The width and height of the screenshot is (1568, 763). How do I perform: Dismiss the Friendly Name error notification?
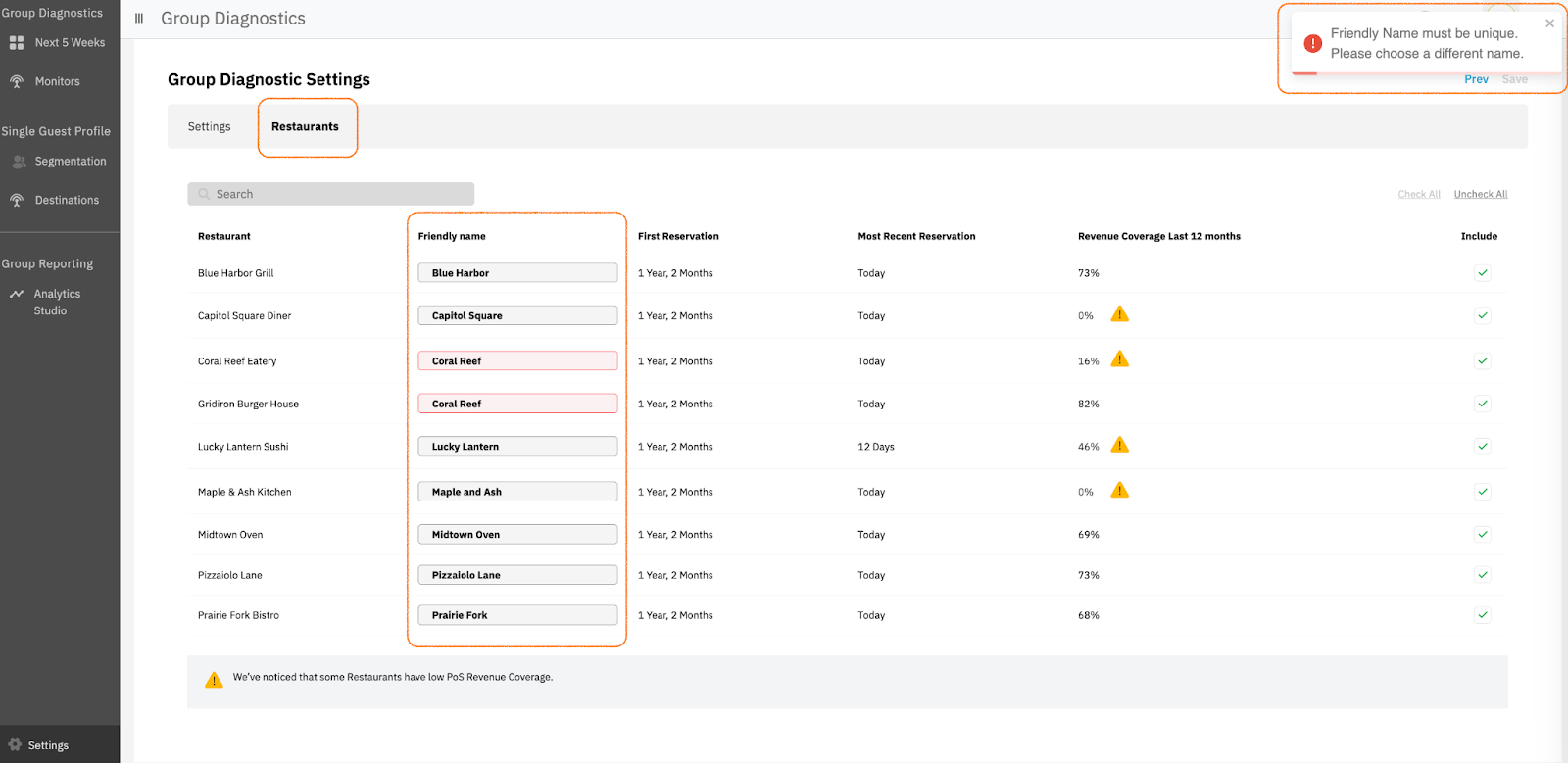click(1549, 24)
